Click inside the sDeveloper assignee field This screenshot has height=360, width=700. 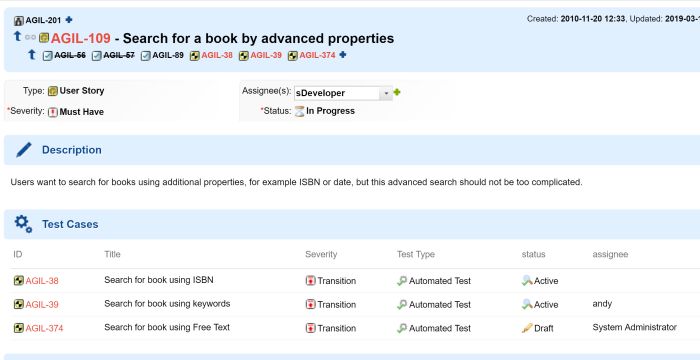[337, 93]
